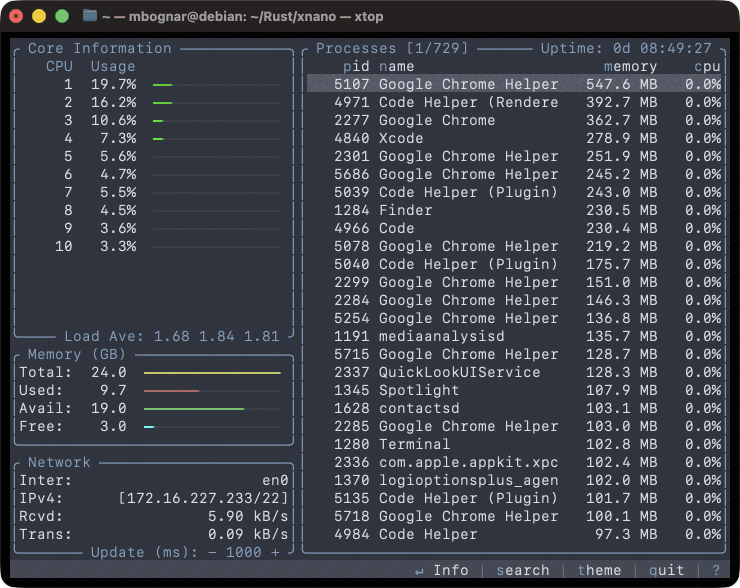Click the Processes [1/729] panel title
The width and height of the screenshot is (740, 588).
click(392, 48)
